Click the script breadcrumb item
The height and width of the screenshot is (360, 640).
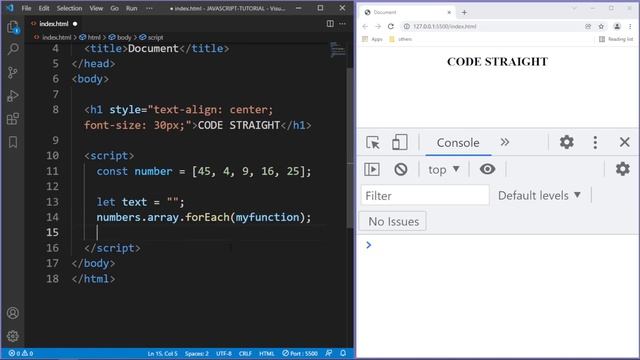151,37
